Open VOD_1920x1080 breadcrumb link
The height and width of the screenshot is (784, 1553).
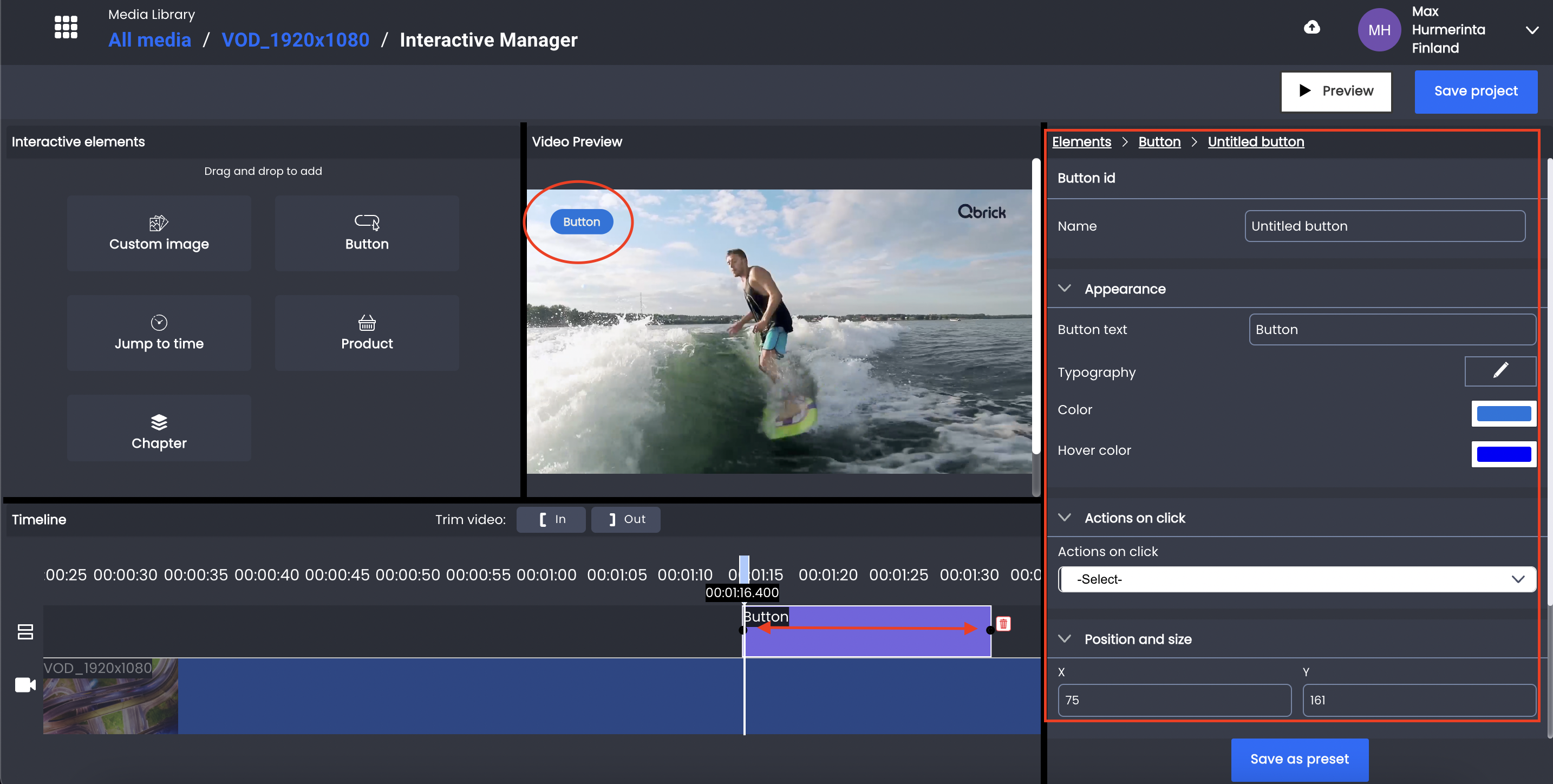click(x=296, y=40)
